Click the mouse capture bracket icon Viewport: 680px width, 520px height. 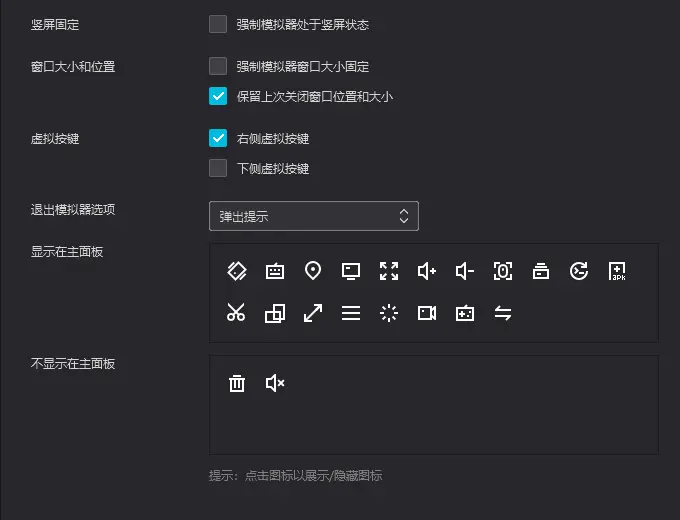coord(503,271)
